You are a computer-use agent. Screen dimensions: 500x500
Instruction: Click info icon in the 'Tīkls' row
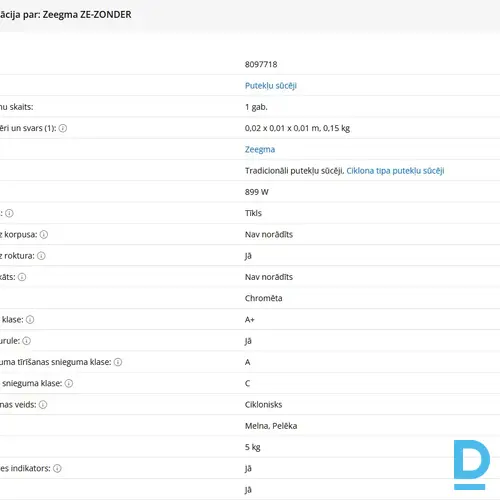(9, 213)
